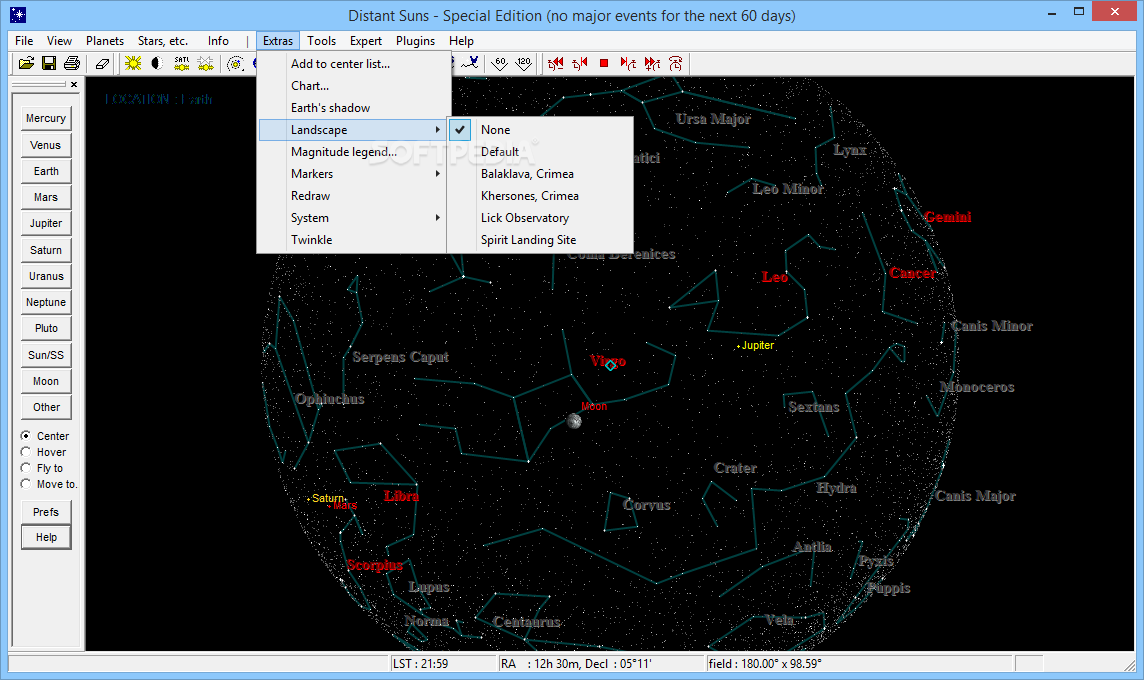The height and width of the screenshot is (680, 1144).
Task: Choose Add to center list
Action: pyautogui.click(x=352, y=64)
